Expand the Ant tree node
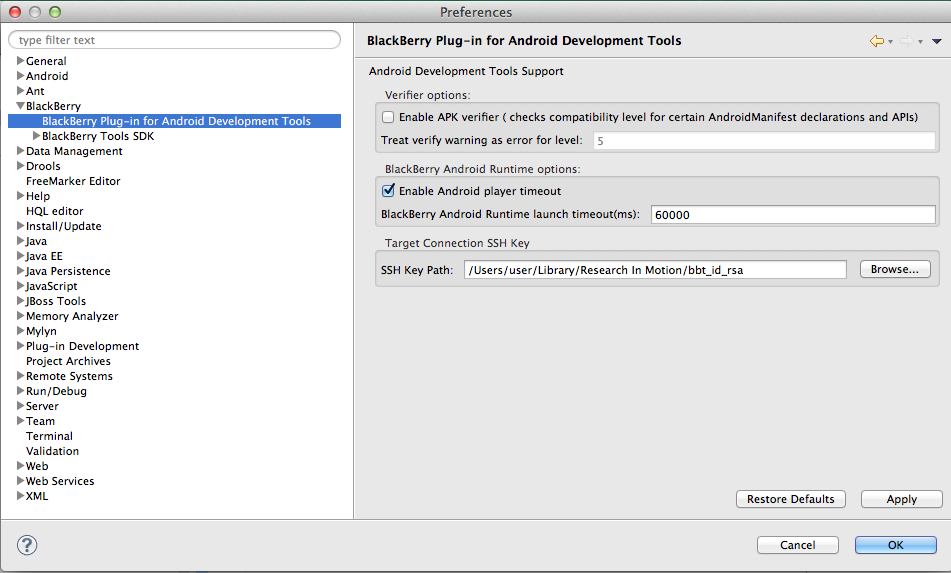This screenshot has width=951, height=573. pyautogui.click(x=21, y=91)
